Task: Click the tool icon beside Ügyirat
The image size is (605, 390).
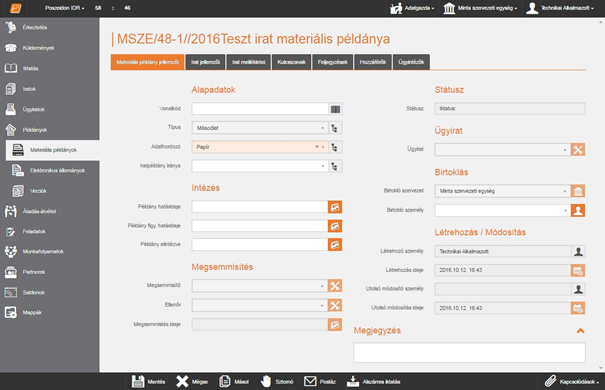Action: coord(578,150)
